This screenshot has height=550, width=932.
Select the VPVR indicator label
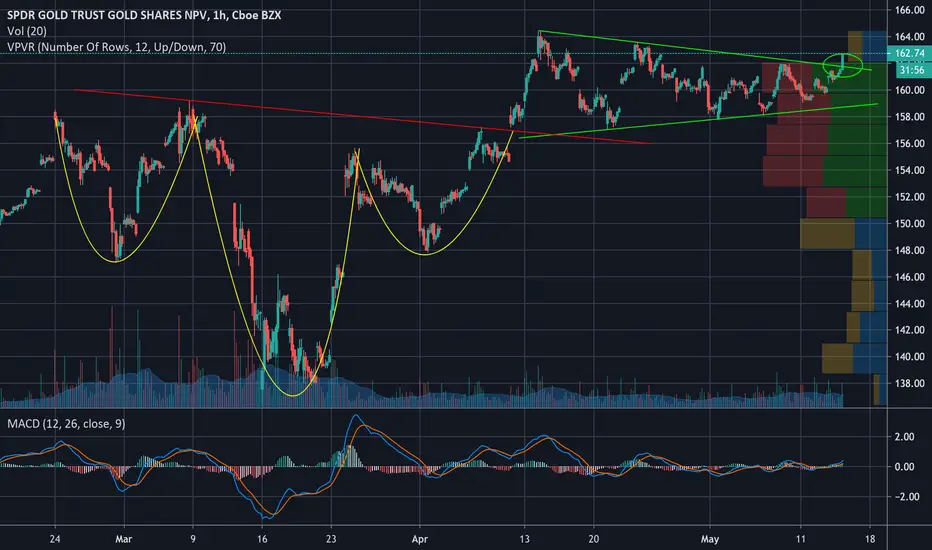click(116, 46)
